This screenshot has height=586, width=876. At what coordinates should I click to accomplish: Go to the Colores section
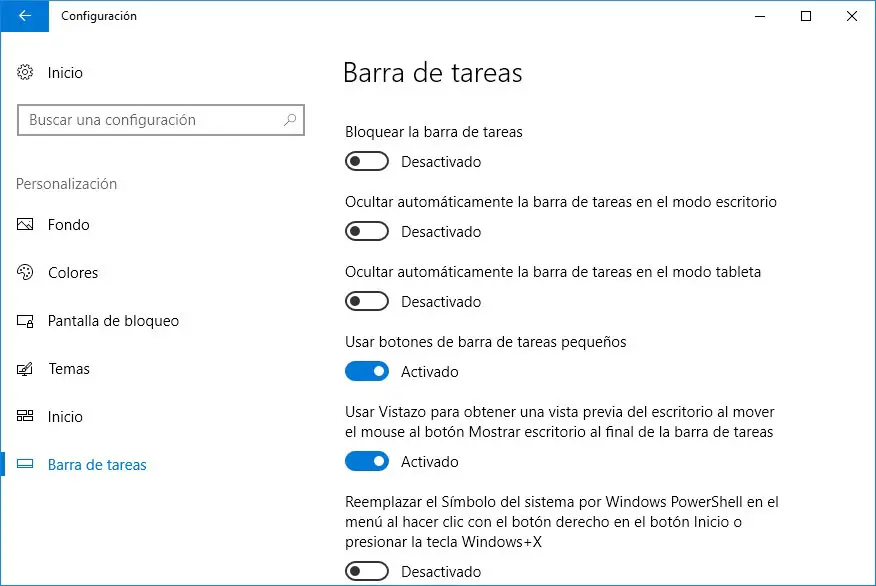coord(73,273)
